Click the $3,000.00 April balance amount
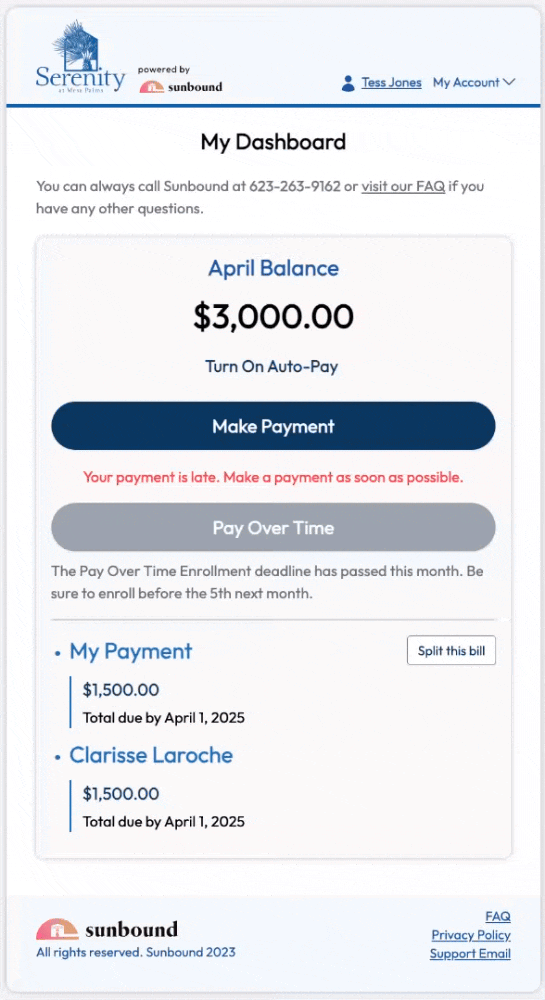 click(x=273, y=317)
